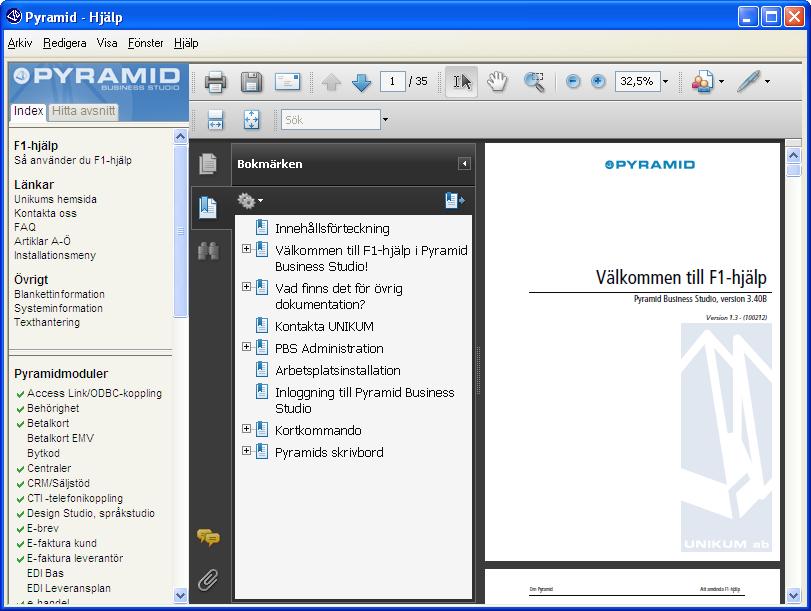The width and height of the screenshot is (811, 611).
Task: Expand the PBS Administration bookmark
Action: pyautogui.click(x=247, y=347)
